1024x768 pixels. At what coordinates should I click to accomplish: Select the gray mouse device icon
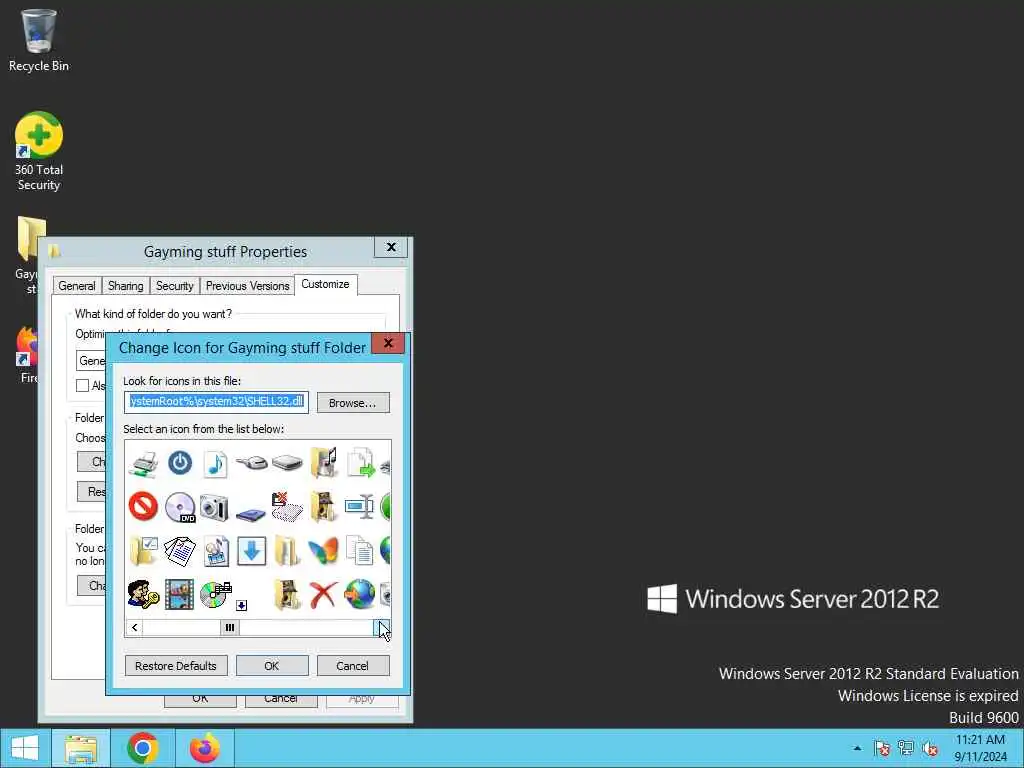pyautogui.click(x=251, y=463)
